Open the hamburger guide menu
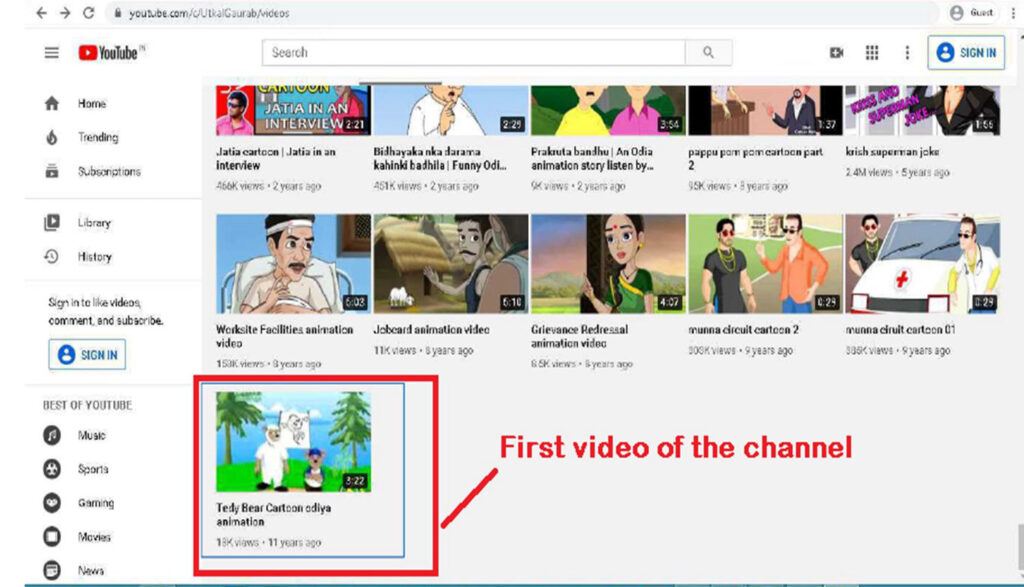1024x587 pixels. 51,53
